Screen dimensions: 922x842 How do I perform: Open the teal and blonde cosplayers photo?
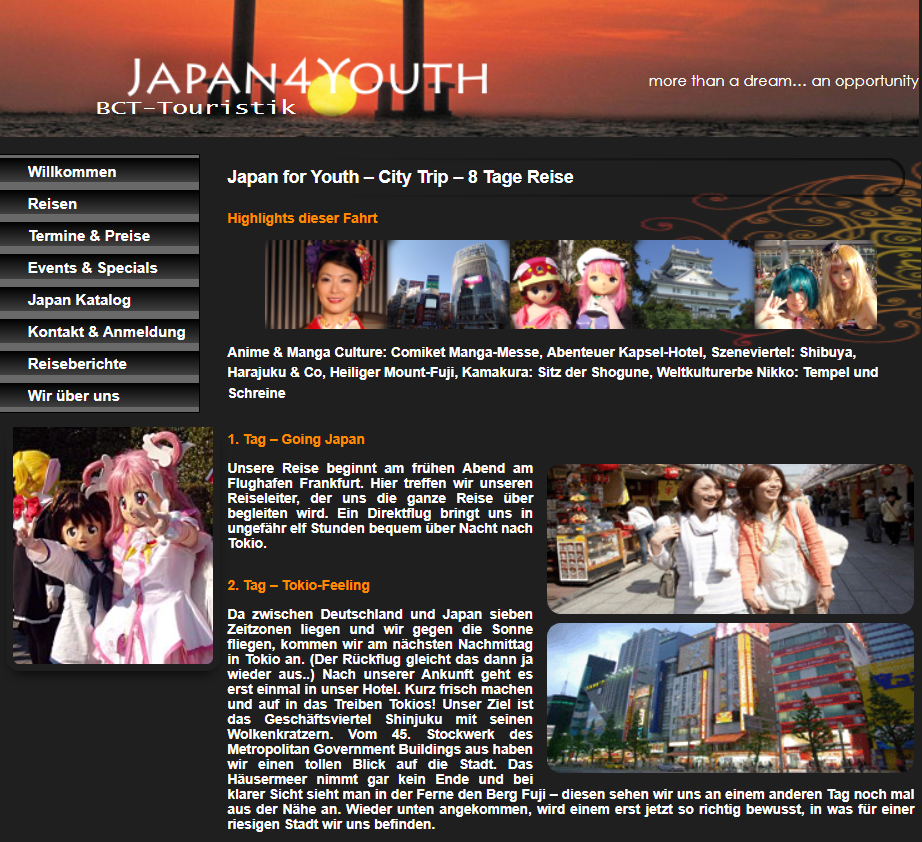[x=816, y=285]
